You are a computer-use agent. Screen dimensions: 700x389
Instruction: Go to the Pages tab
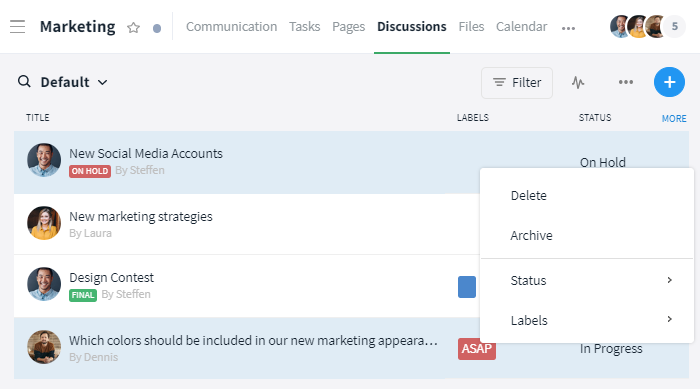tap(348, 27)
